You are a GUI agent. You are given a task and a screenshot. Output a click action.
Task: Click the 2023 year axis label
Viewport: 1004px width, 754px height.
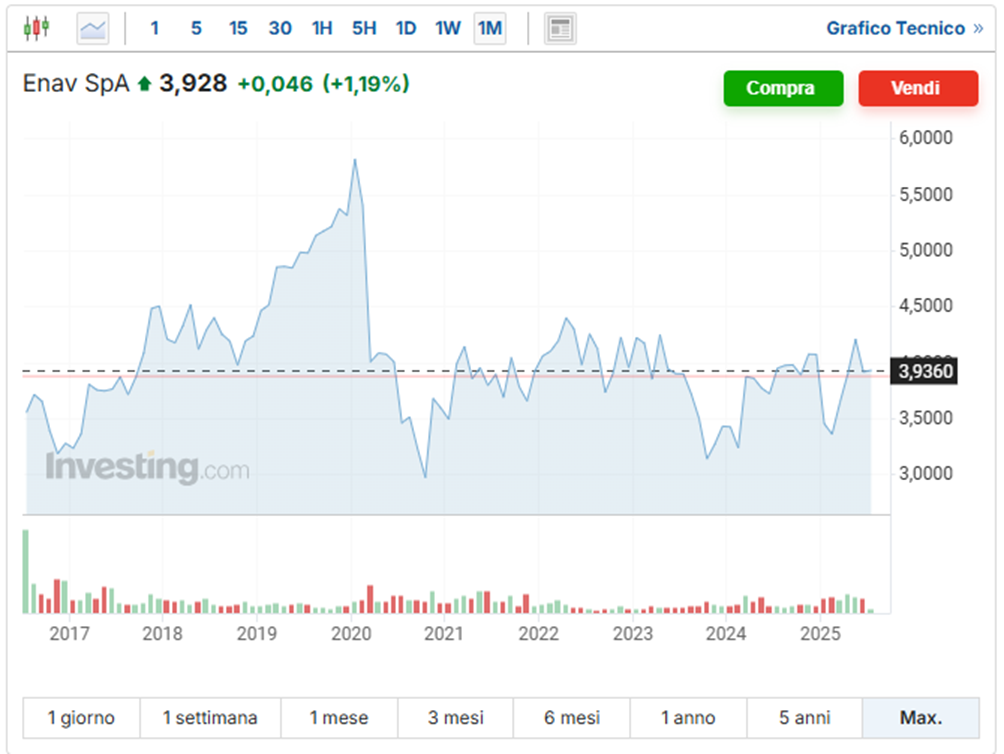coord(633,633)
